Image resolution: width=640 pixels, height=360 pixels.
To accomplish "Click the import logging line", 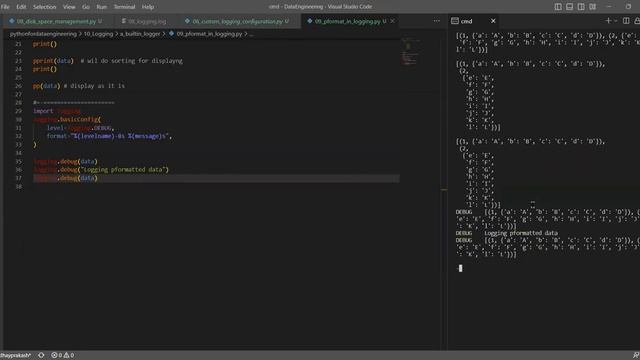I will pos(57,111).
